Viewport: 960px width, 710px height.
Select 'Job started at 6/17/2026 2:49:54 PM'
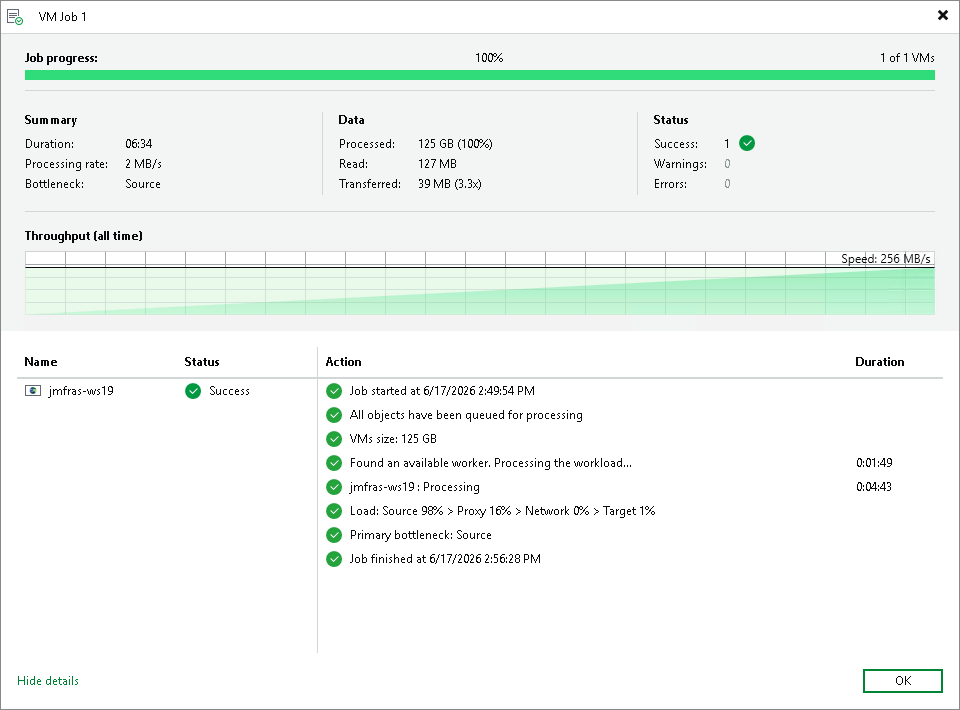pyautogui.click(x=442, y=390)
